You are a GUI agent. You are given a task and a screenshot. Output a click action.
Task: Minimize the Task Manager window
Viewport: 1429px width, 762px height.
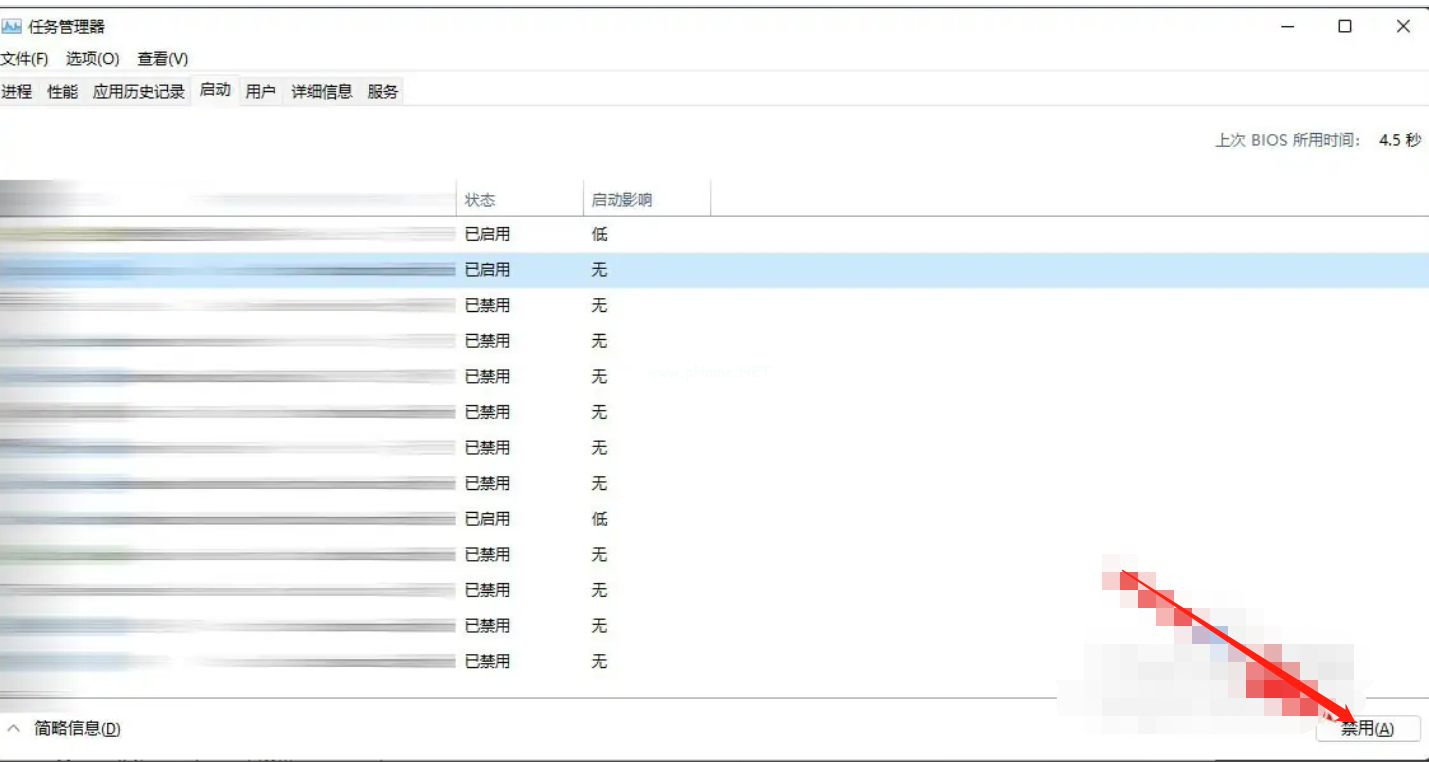coord(1288,27)
